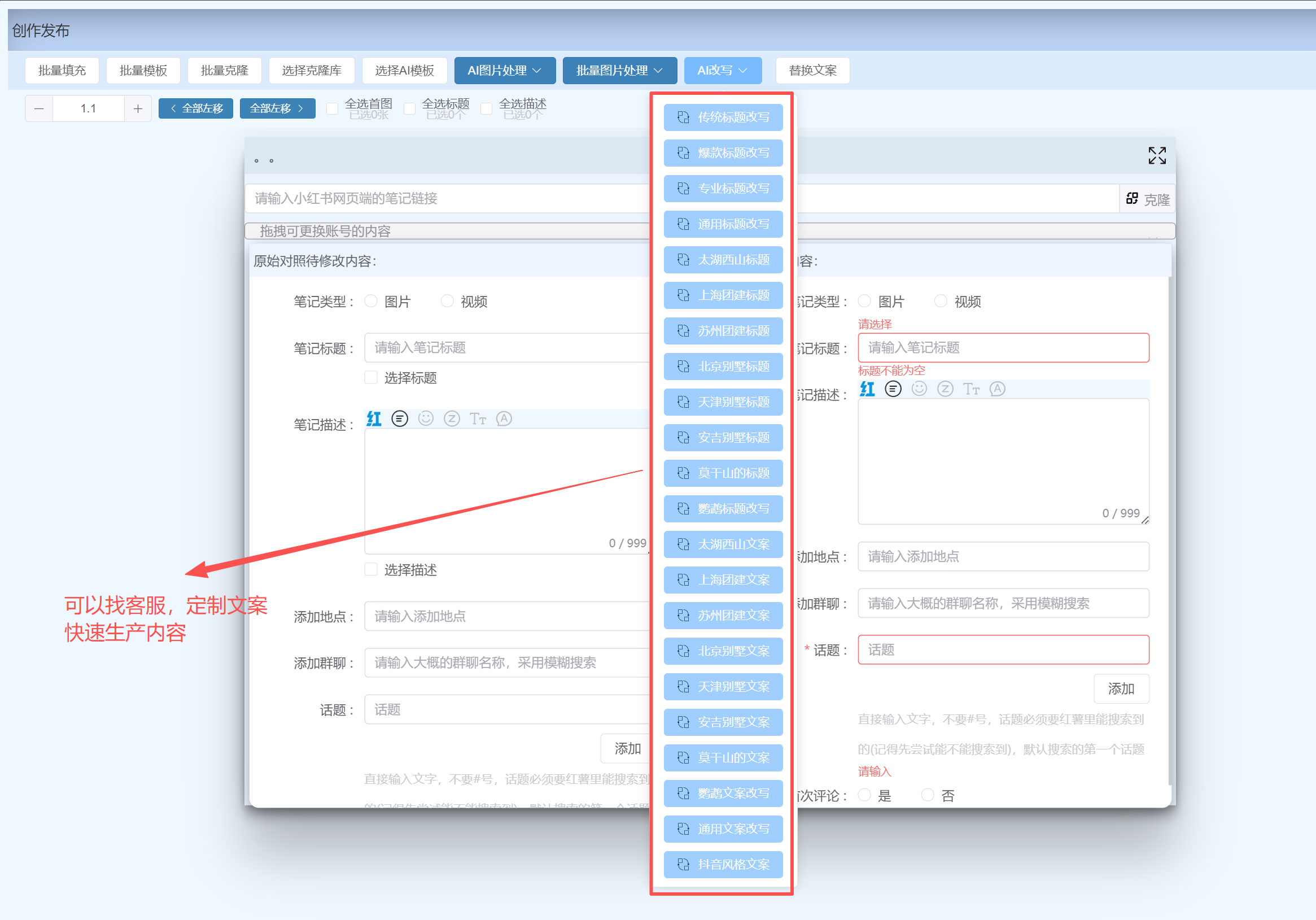The image size is (1316, 920).
Task: Click the red 红 icon in right description toolbar
Action: (867, 389)
